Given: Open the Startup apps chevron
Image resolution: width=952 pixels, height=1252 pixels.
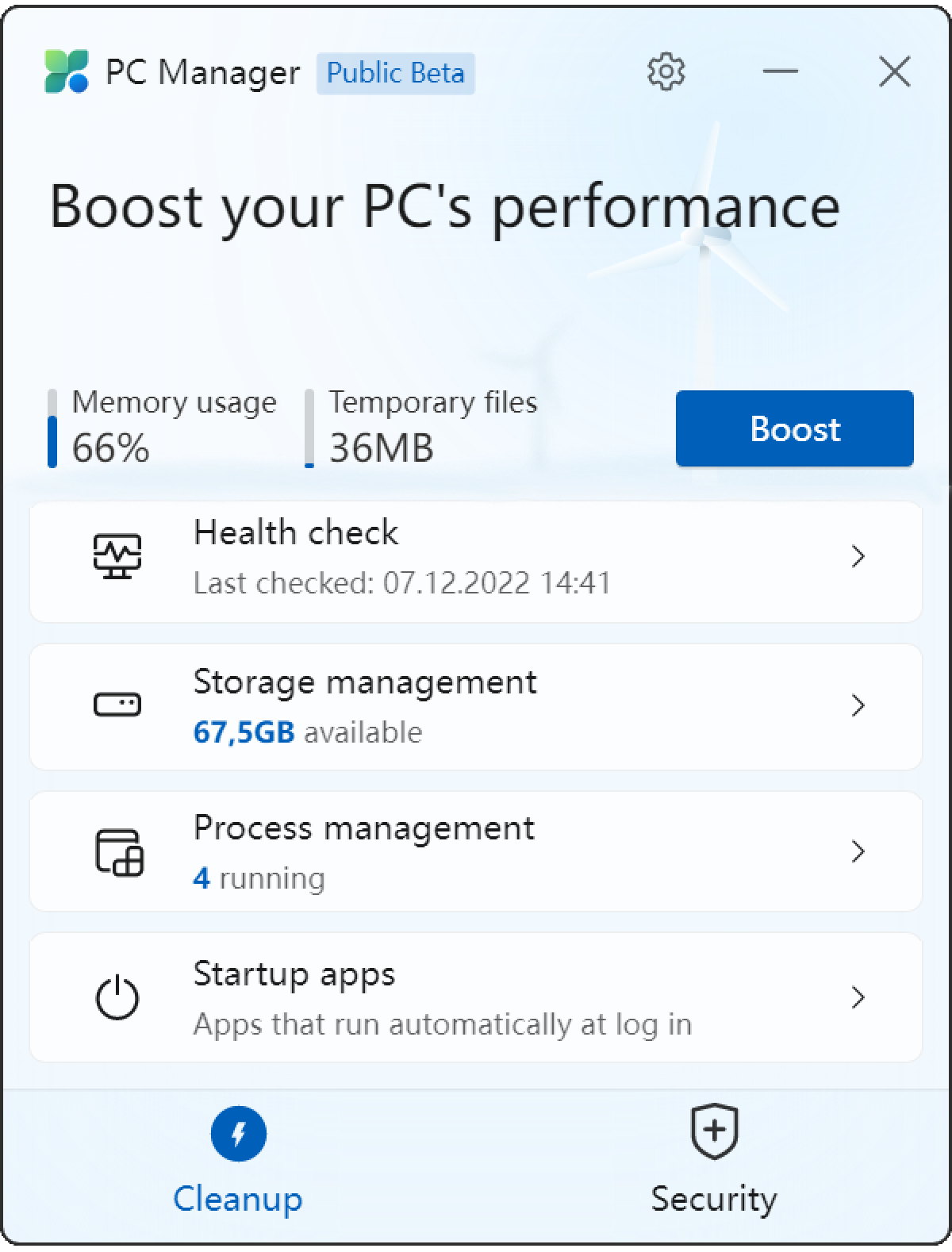Looking at the screenshot, I should pyautogui.click(x=859, y=997).
